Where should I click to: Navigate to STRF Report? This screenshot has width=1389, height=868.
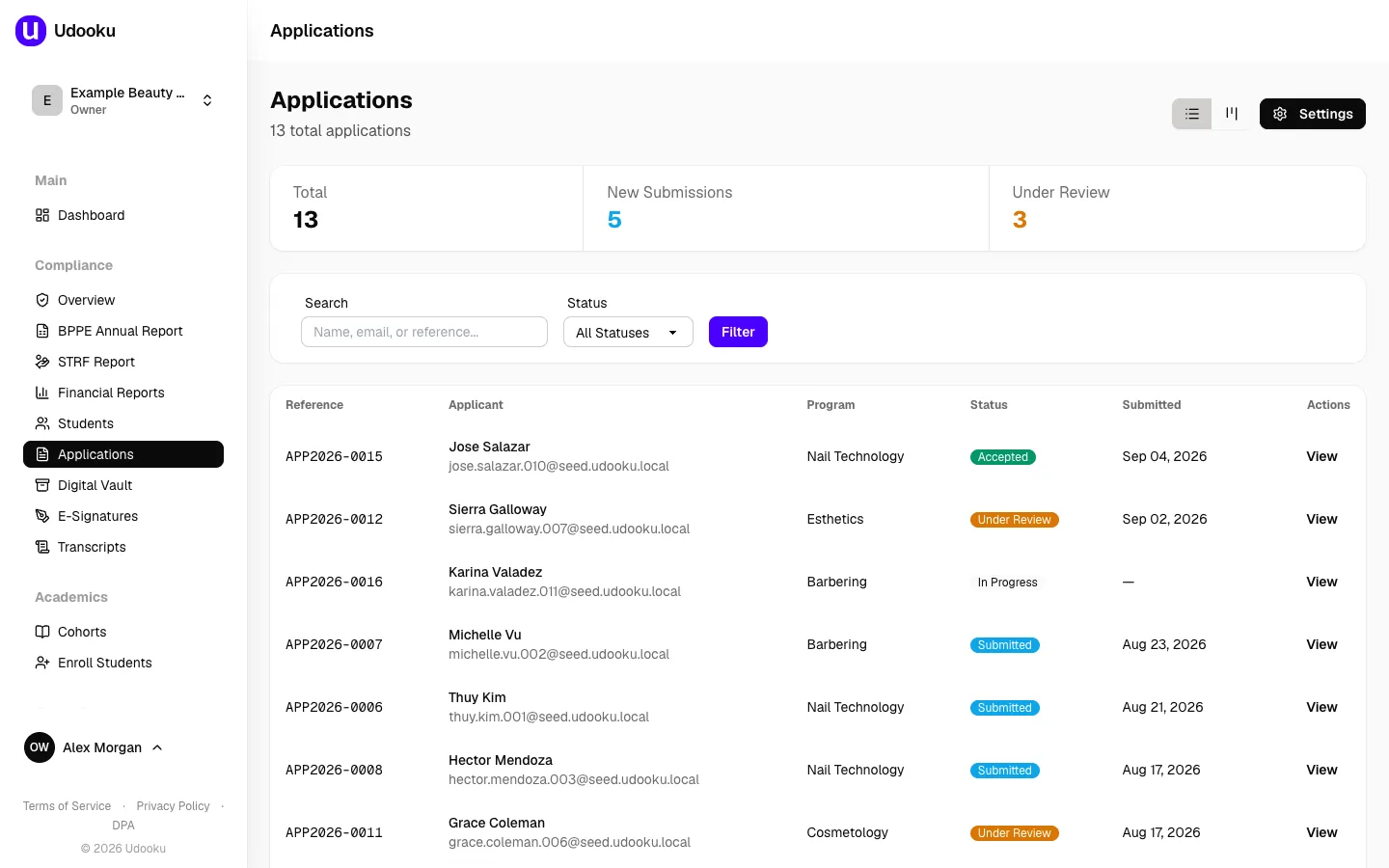coord(123,362)
